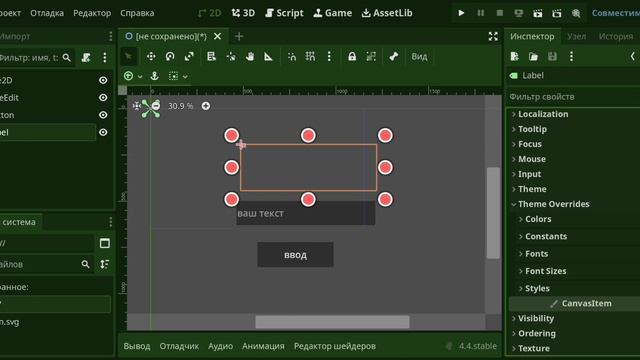This screenshot has width=640, height=360.
Task: Open the movie maker mode icon
Action: [x=576, y=13]
